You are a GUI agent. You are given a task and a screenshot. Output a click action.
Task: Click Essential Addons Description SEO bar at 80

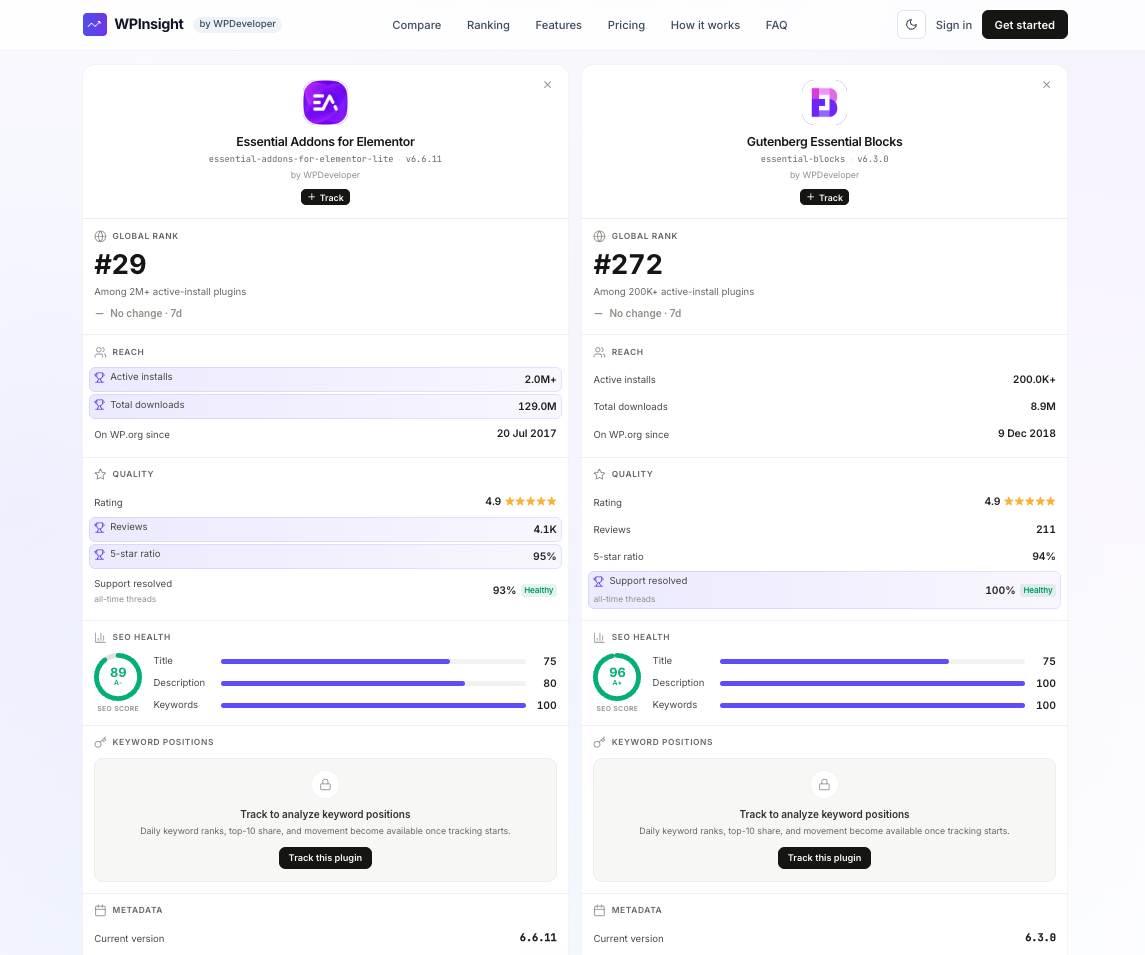point(373,683)
